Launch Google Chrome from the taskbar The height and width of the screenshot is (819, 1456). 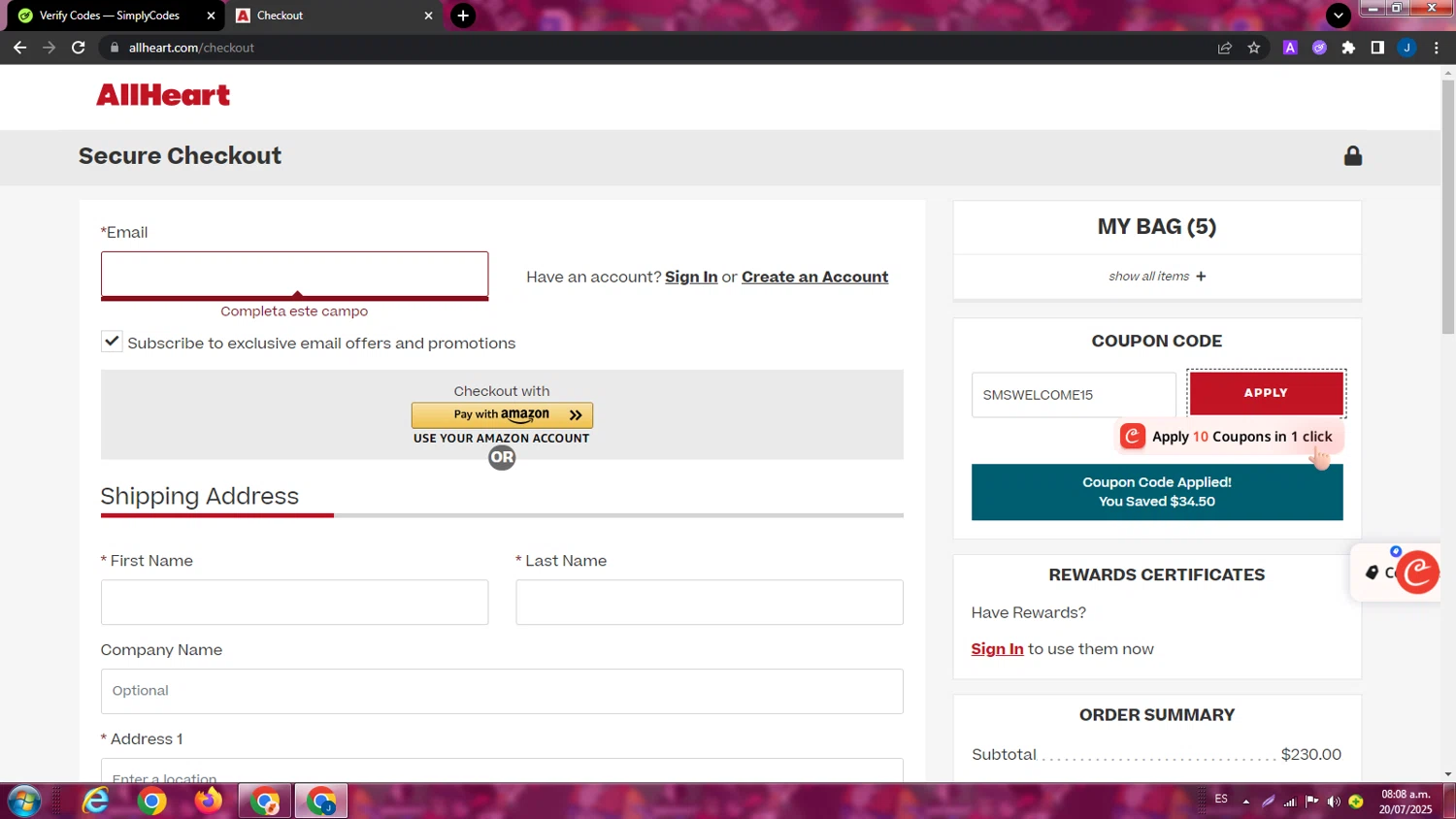click(x=151, y=802)
